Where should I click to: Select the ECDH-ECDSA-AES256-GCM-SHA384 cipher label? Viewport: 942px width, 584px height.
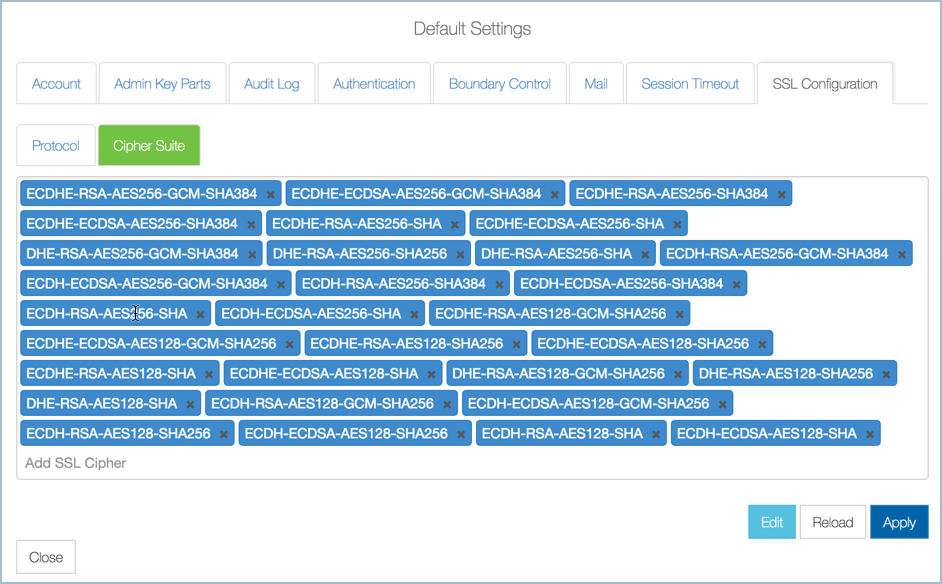(147, 284)
